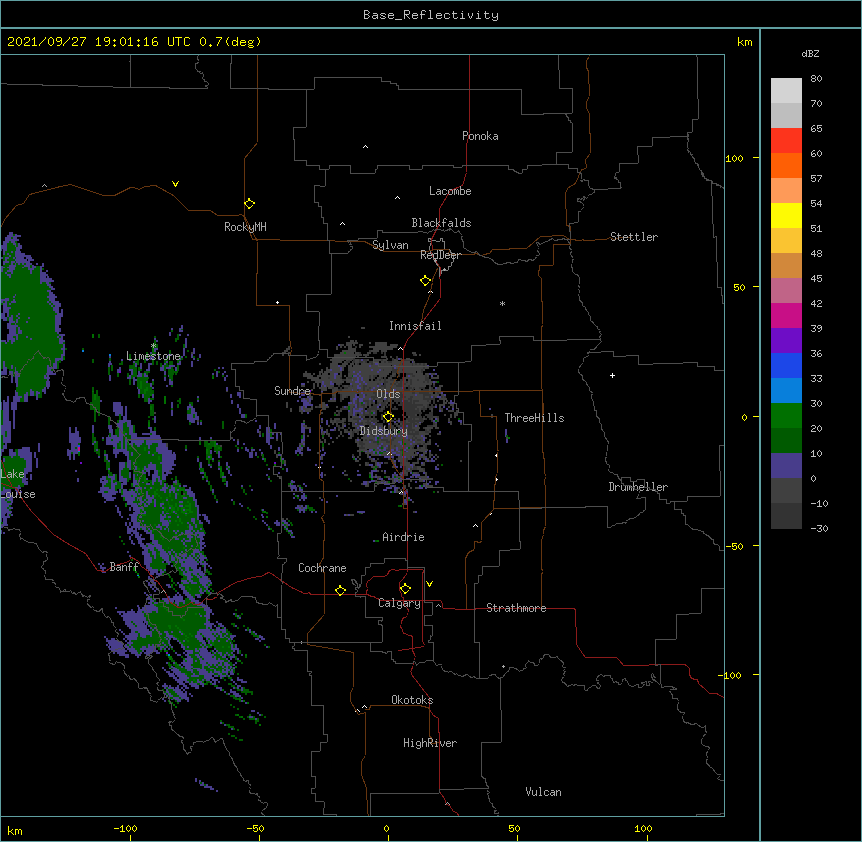Click the km unit label at bottom left

(x=15, y=830)
